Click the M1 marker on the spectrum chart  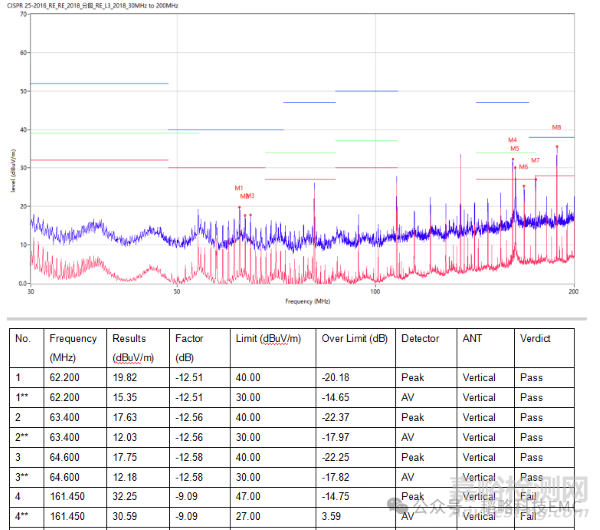point(239,188)
